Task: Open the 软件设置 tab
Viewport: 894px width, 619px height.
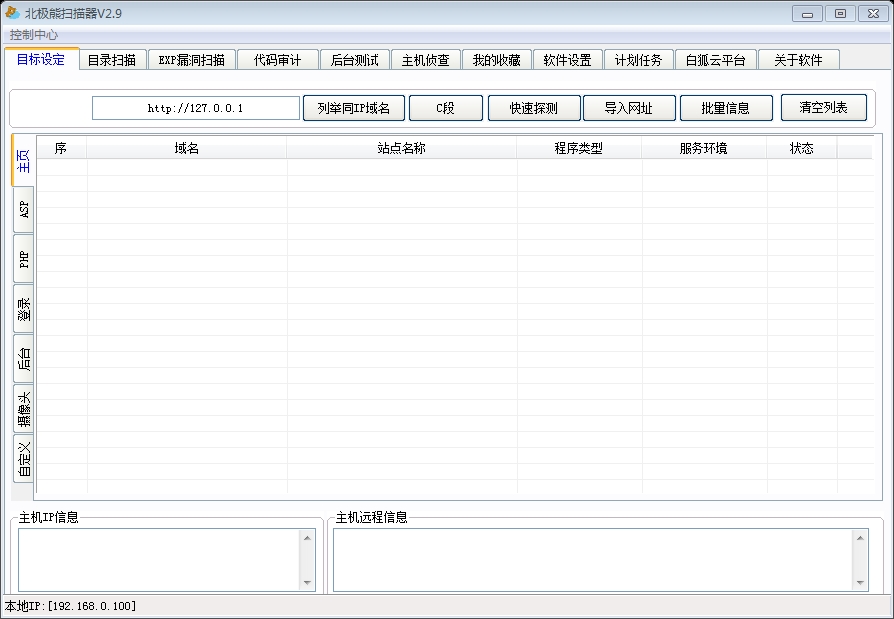Action: click(568, 60)
